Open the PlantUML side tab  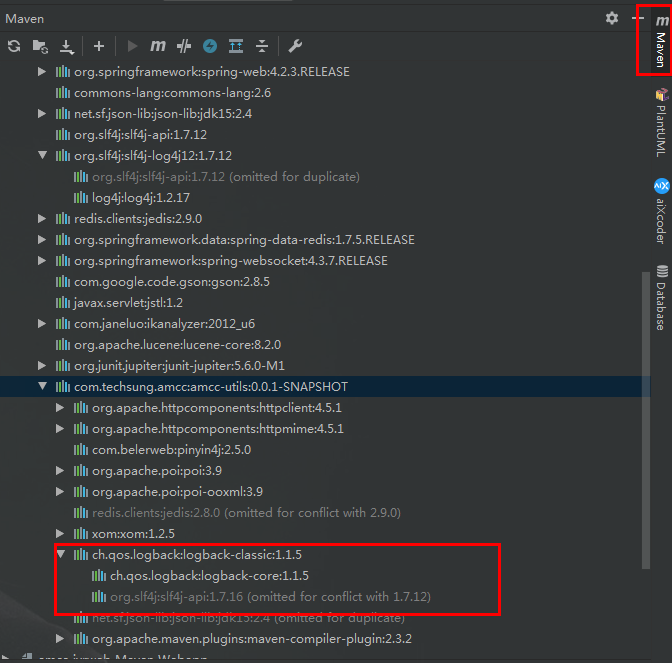tap(661, 122)
